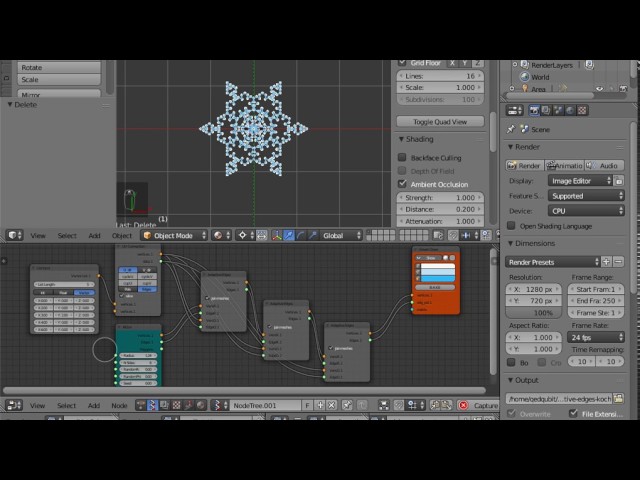Toggle 3D manipulator axis widget icon

click(277, 236)
